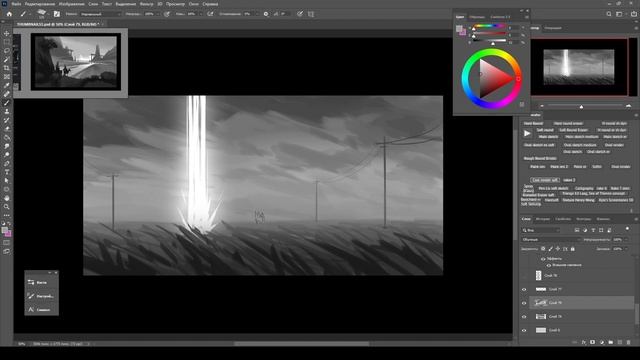The image size is (640, 360).
Task: Toggle Эффекты visibility eye
Action: (x=543, y=259)
